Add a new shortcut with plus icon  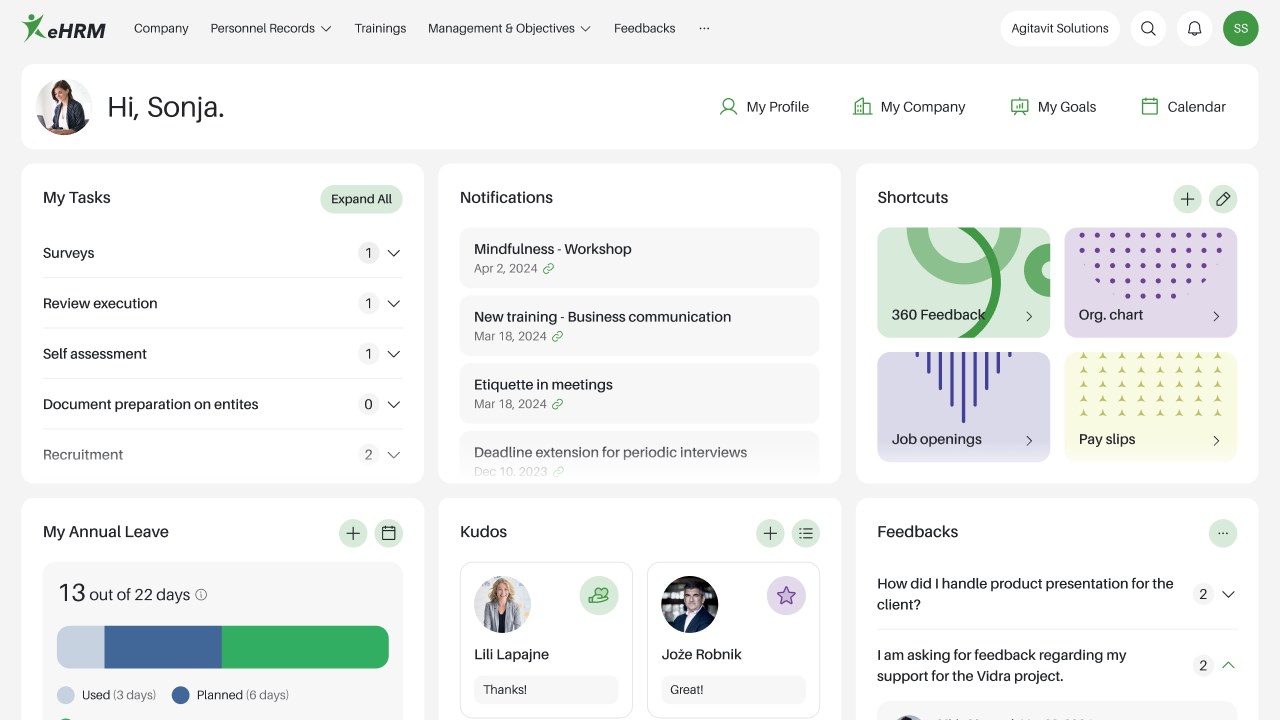point(1187,199)
